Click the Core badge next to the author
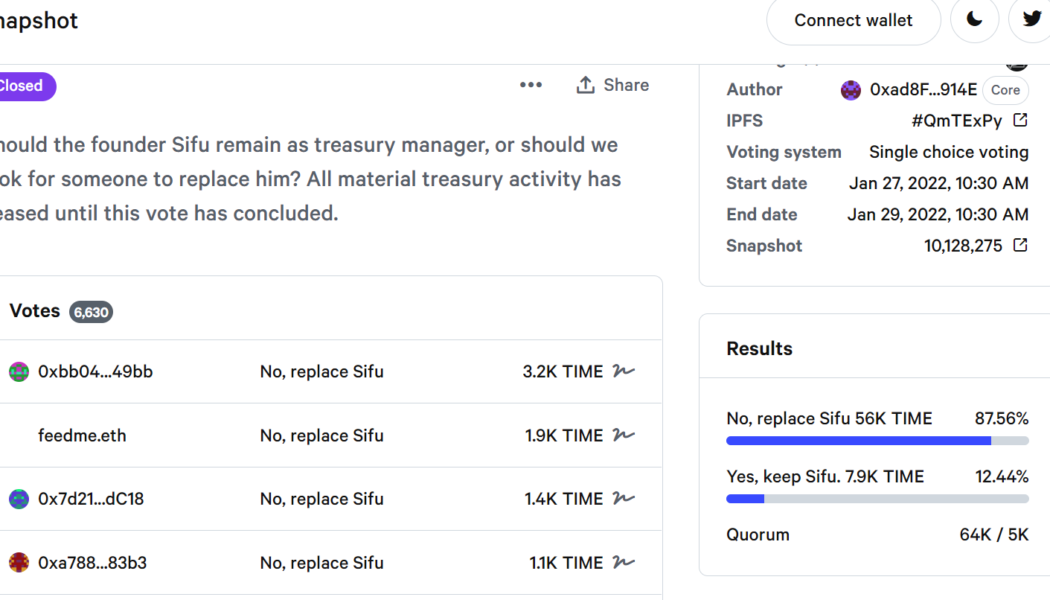Screen dimensions: 1050x600 [1005, 90]
